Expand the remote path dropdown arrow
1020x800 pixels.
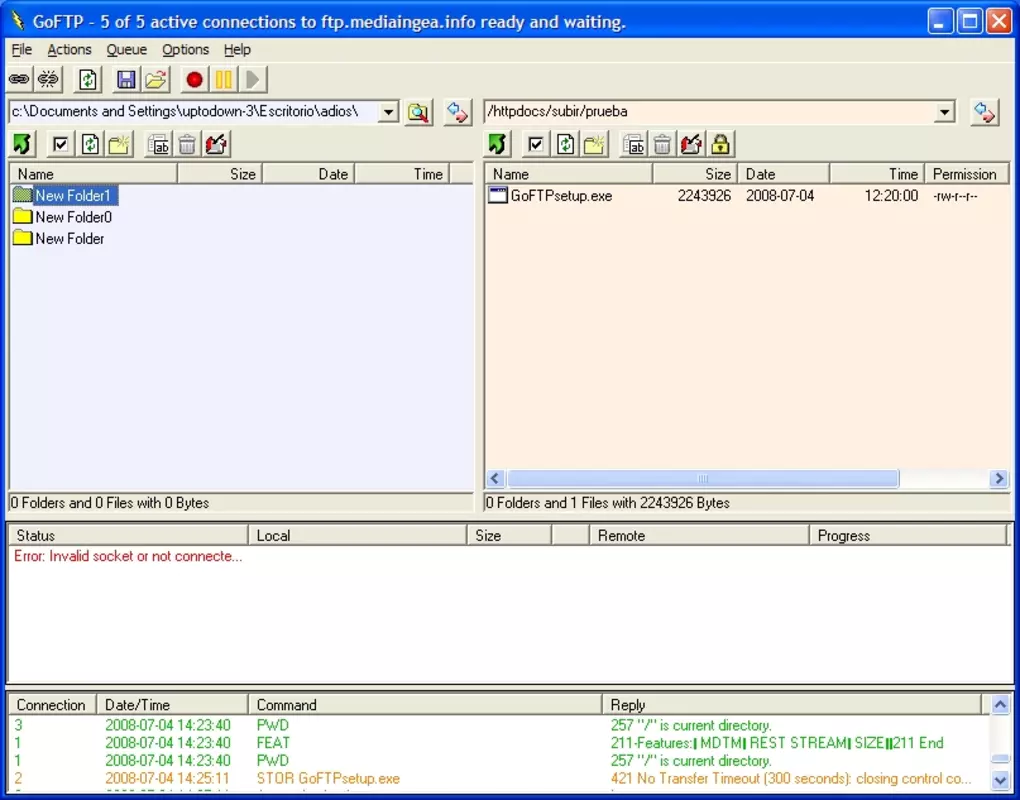pos(945,112)
